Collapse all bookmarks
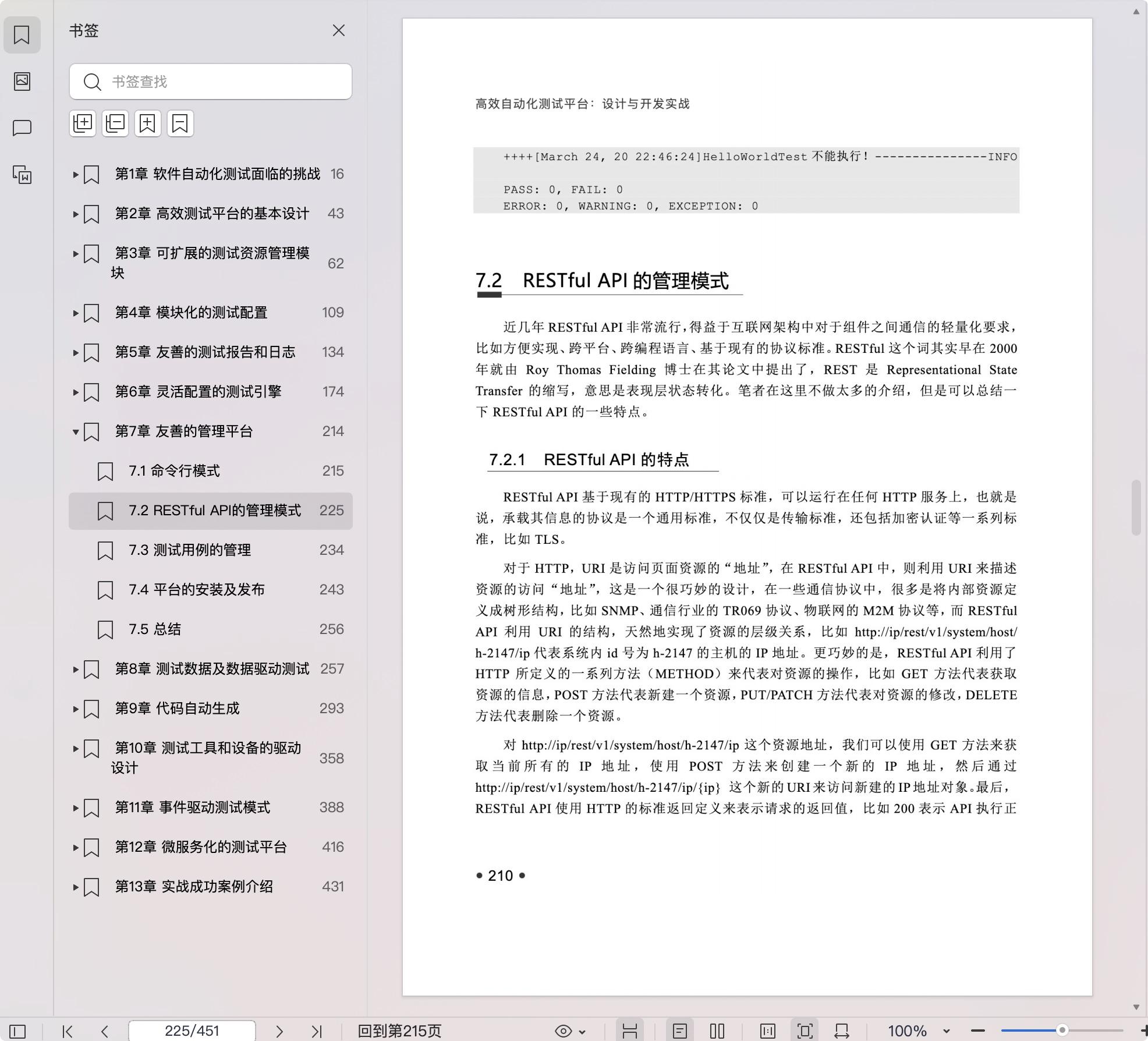 [x=115, y=123]
